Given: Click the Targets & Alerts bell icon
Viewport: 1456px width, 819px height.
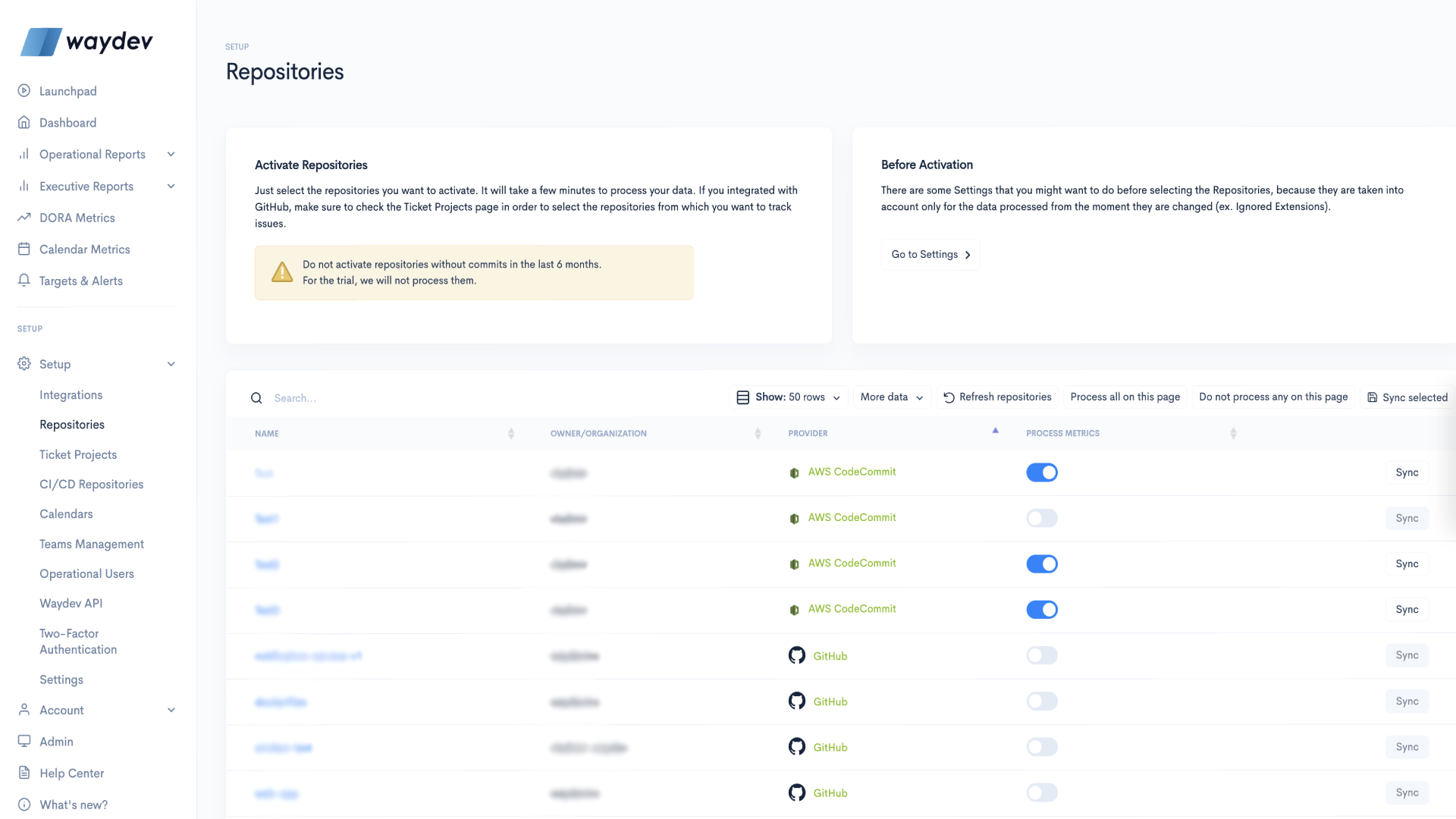Looking at the screenshot, I should 24,281.
